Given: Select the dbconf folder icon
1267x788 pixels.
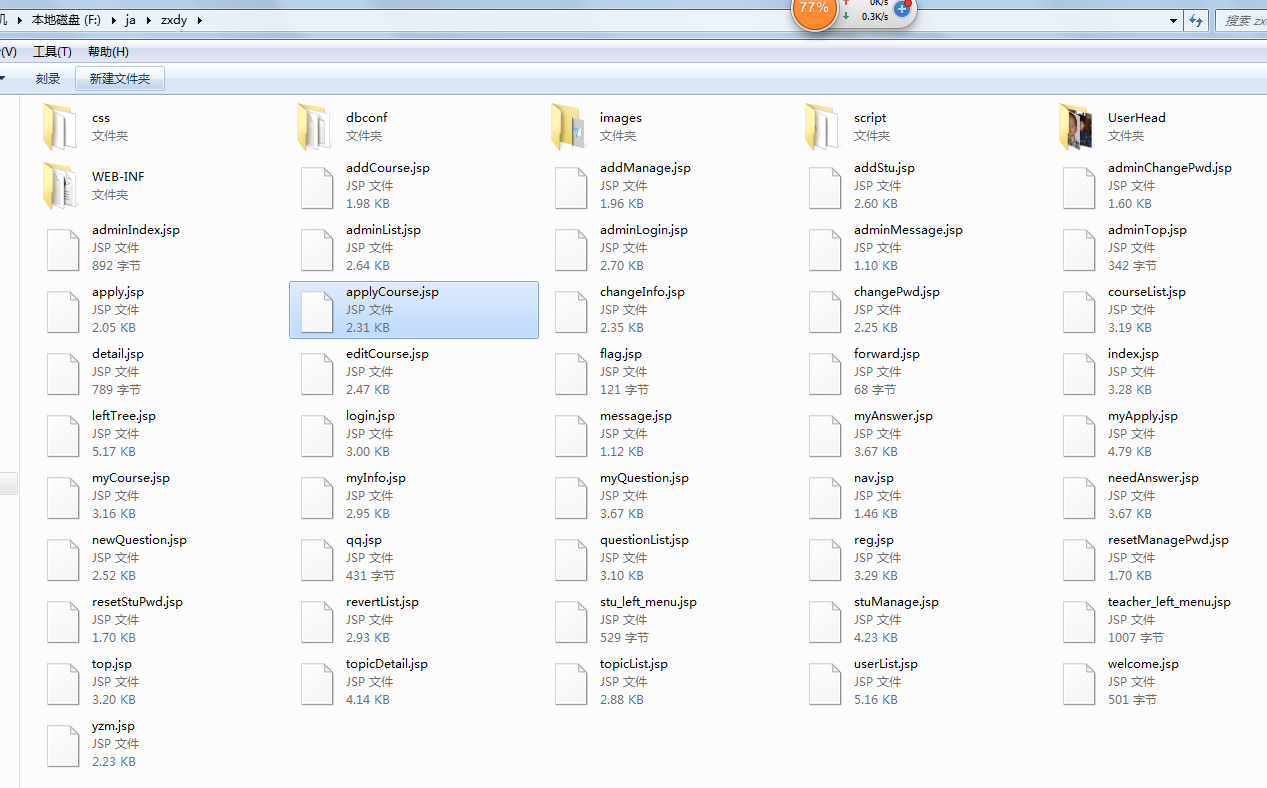Looking at the screenshot, I should 315,127.
